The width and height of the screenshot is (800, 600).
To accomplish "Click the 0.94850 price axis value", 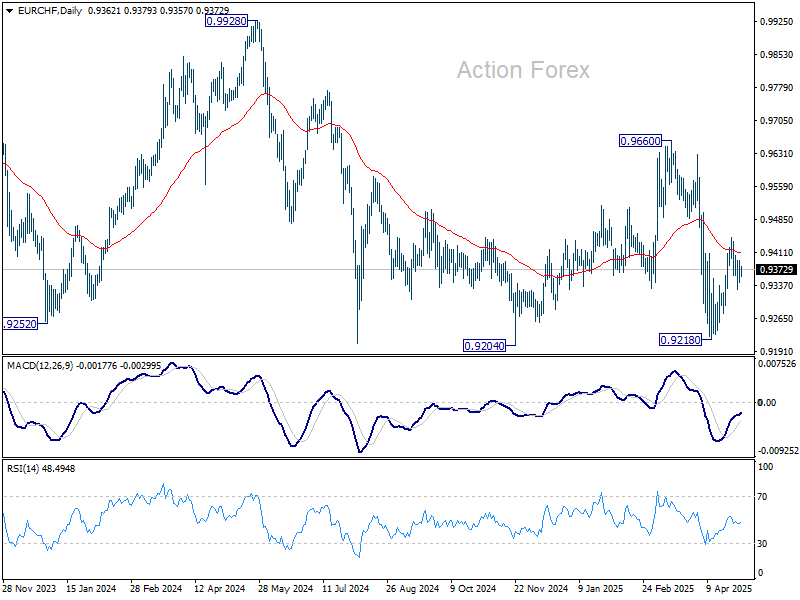I will click(x=777, y=220).
